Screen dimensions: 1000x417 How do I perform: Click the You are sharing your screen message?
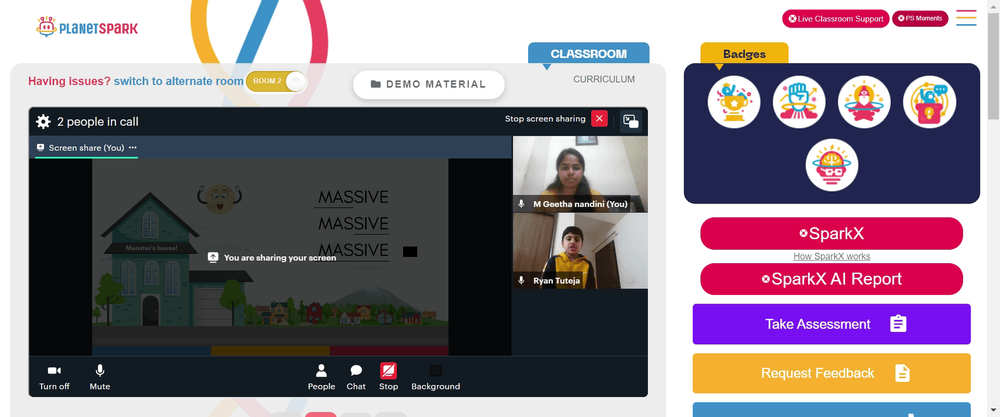click(272, 258)
